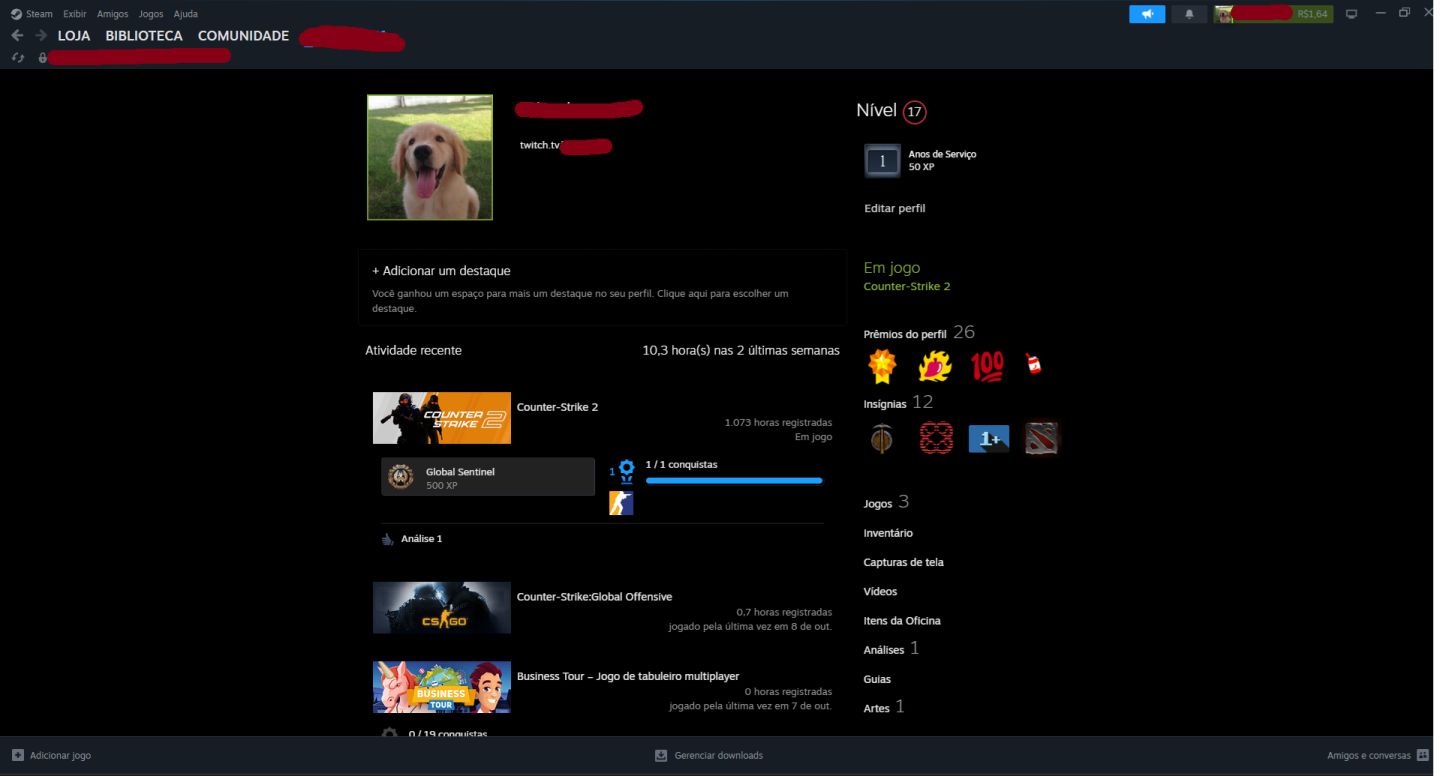The height and width of the screenshot is (776, 1440).
Task: Open the Amigos menu
Action: pyautogui.click(x=113, y=14)
